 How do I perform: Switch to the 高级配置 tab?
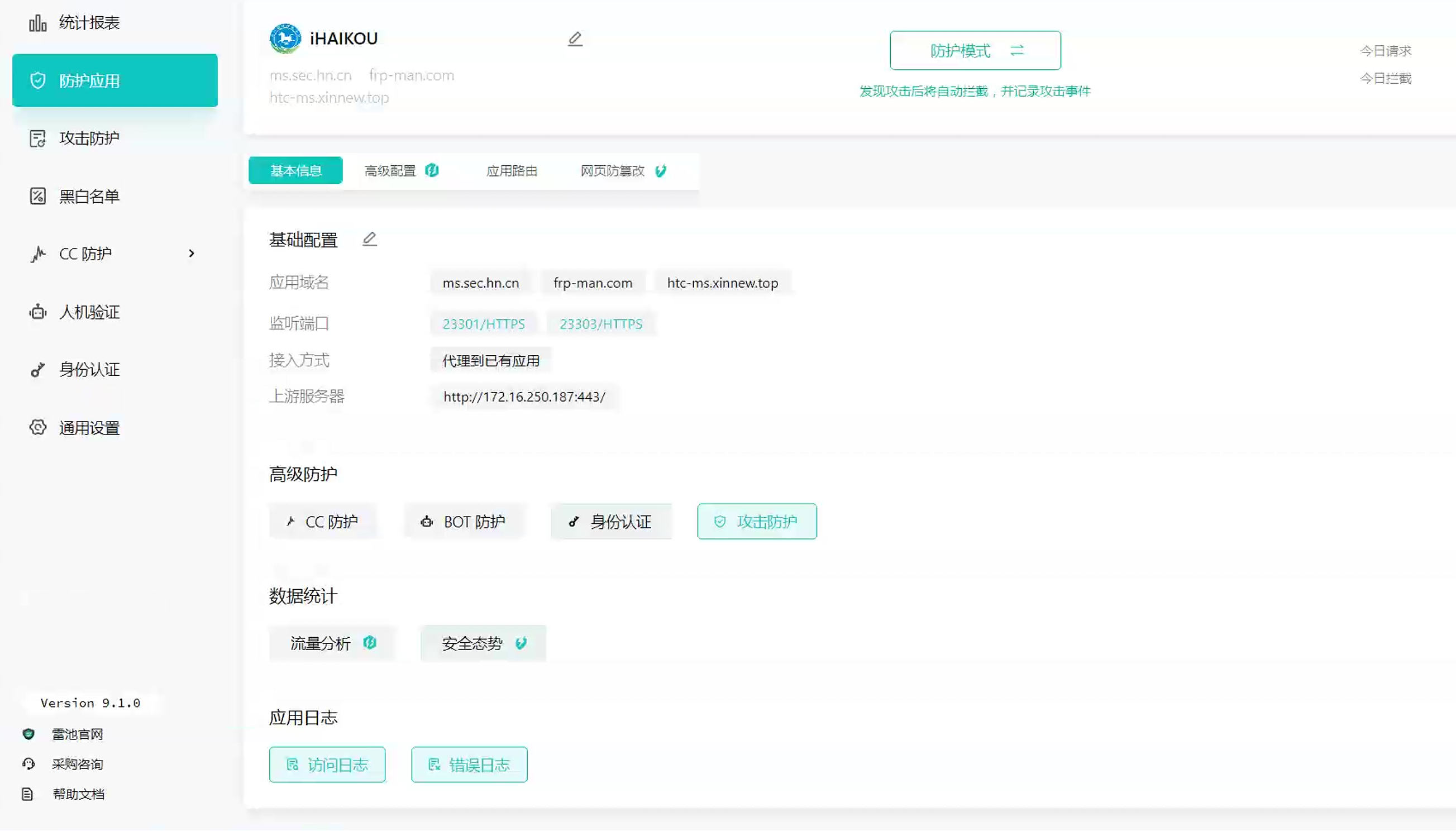(x=391, y=170)
